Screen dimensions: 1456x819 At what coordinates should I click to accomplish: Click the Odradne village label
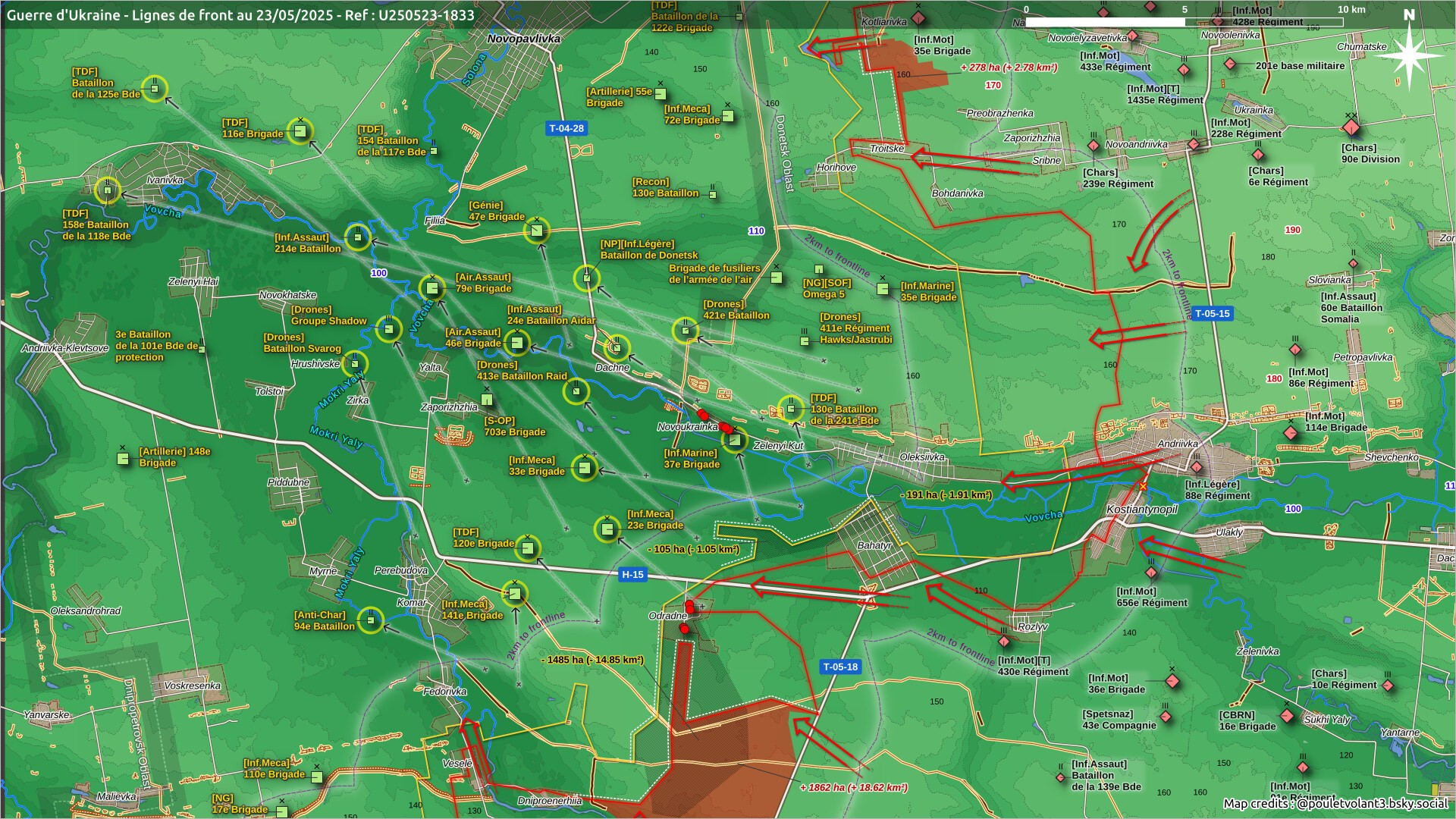pos(668,616)
